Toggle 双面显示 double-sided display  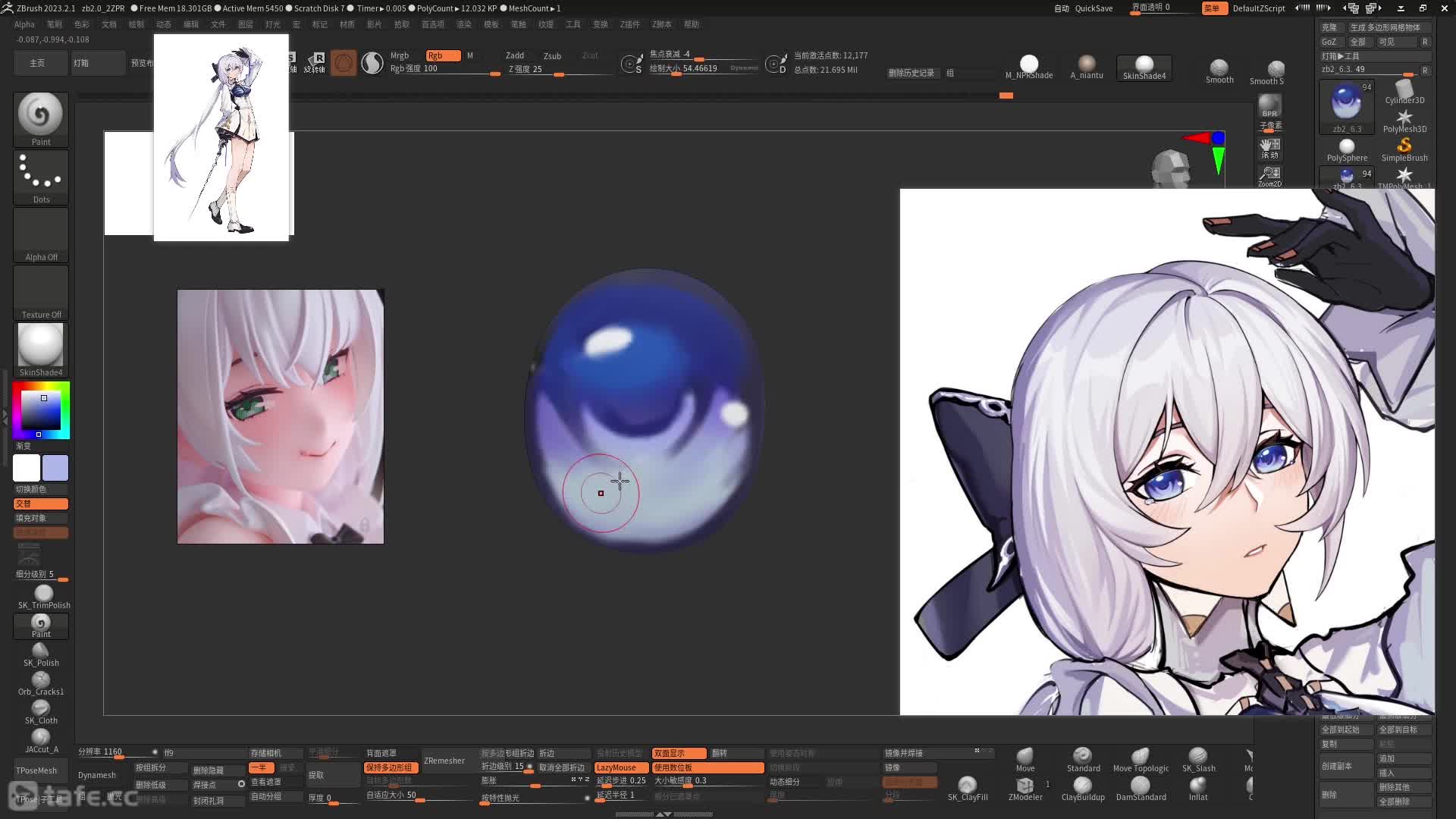pyautogui.click(x=679, y=753)
